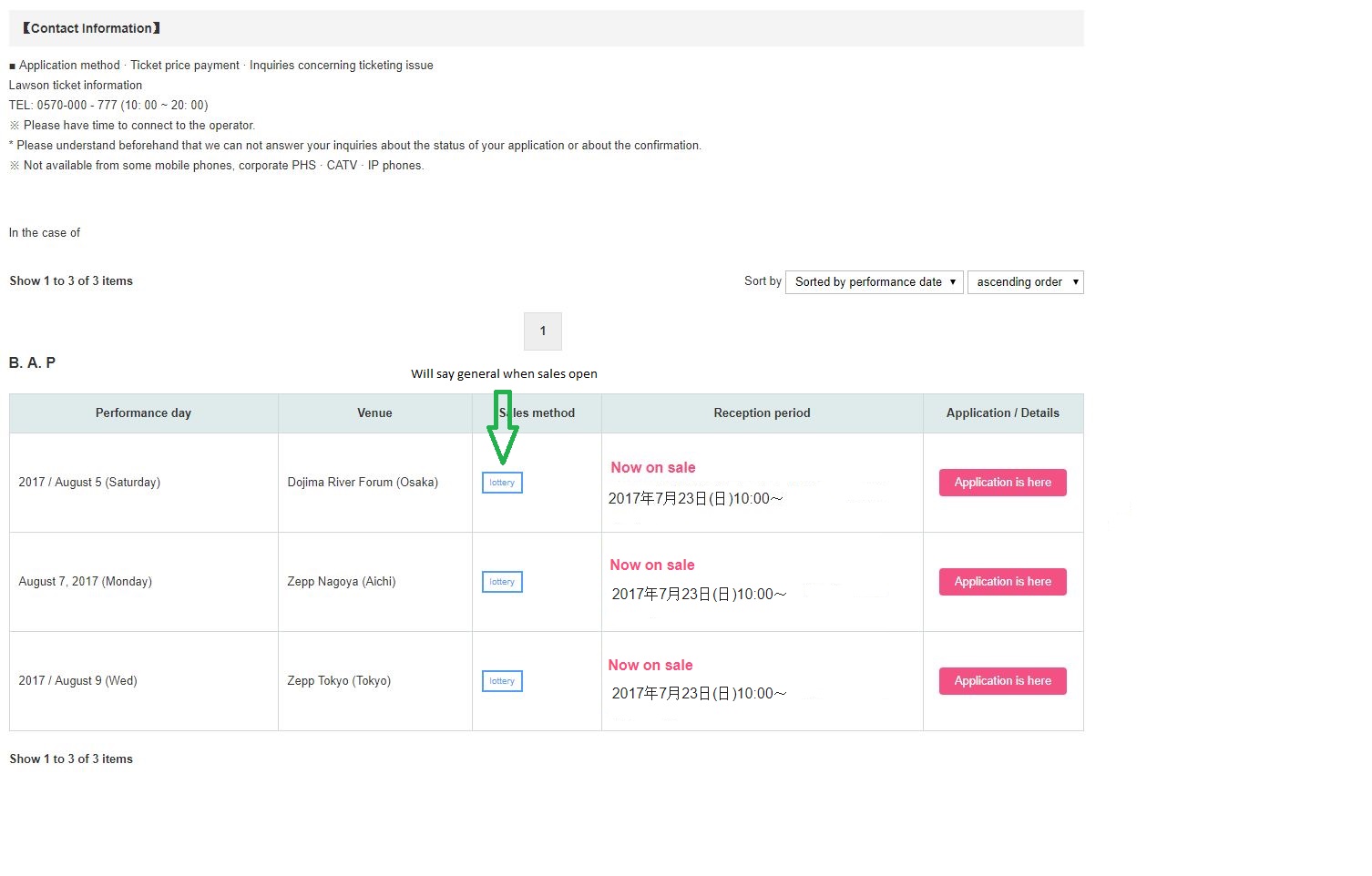Click the 'Venue' column header
The height and width of the screenshot is (876, 1372).
[x=374, y=413]
